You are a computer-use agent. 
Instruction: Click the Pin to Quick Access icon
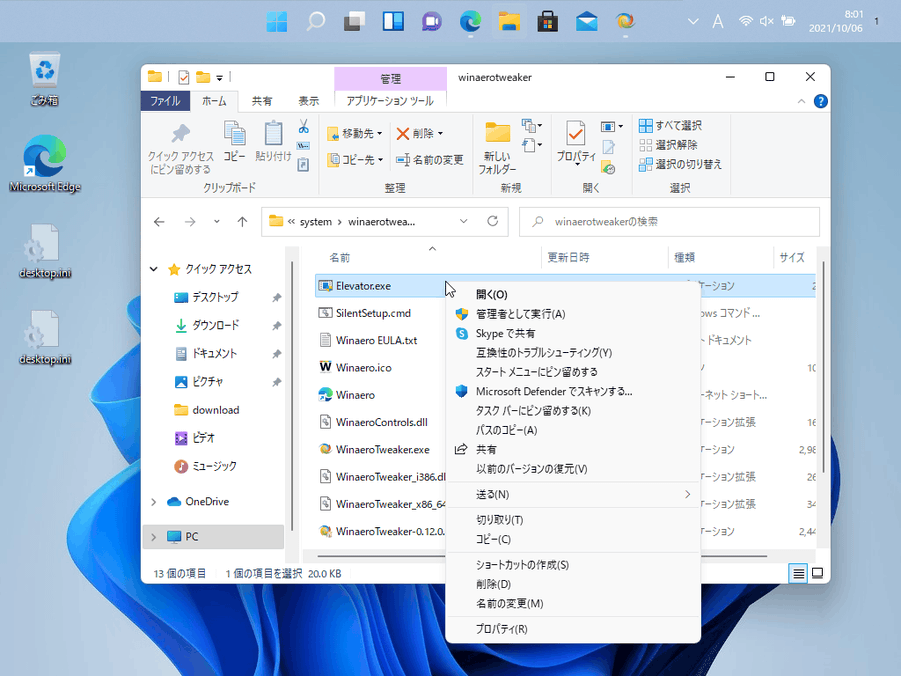point(180,134)
